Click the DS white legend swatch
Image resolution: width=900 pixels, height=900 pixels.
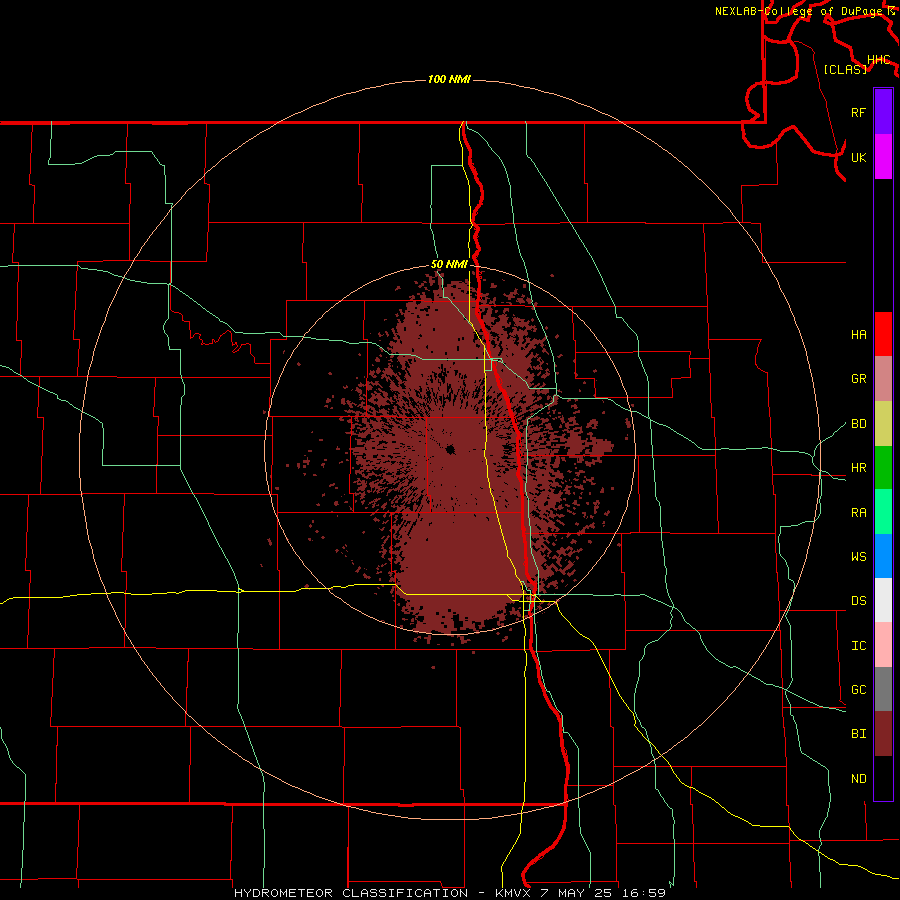pyautogui.click(x=883, y=600)
